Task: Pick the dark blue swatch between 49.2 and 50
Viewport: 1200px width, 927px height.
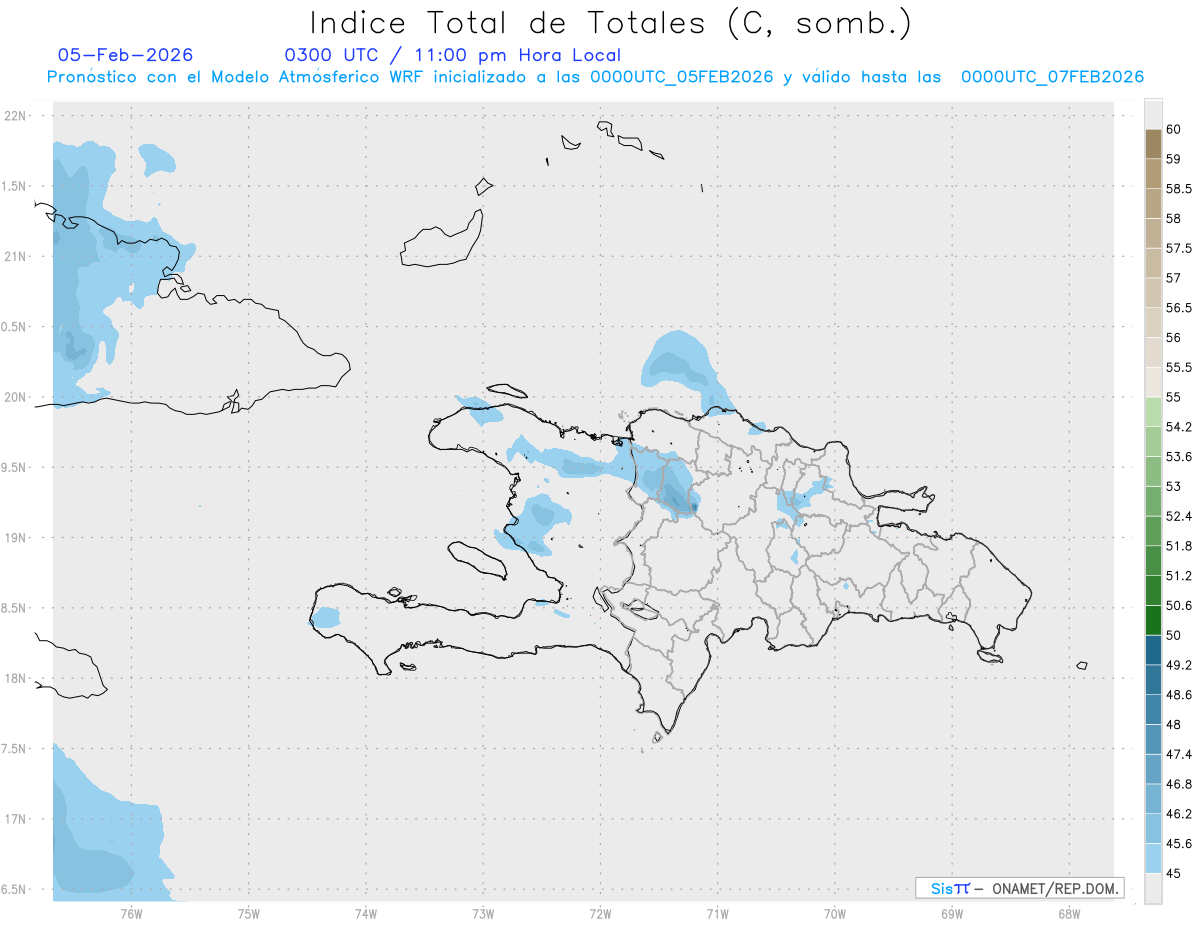Action: pyautogui.click(x=1153, y=650)
